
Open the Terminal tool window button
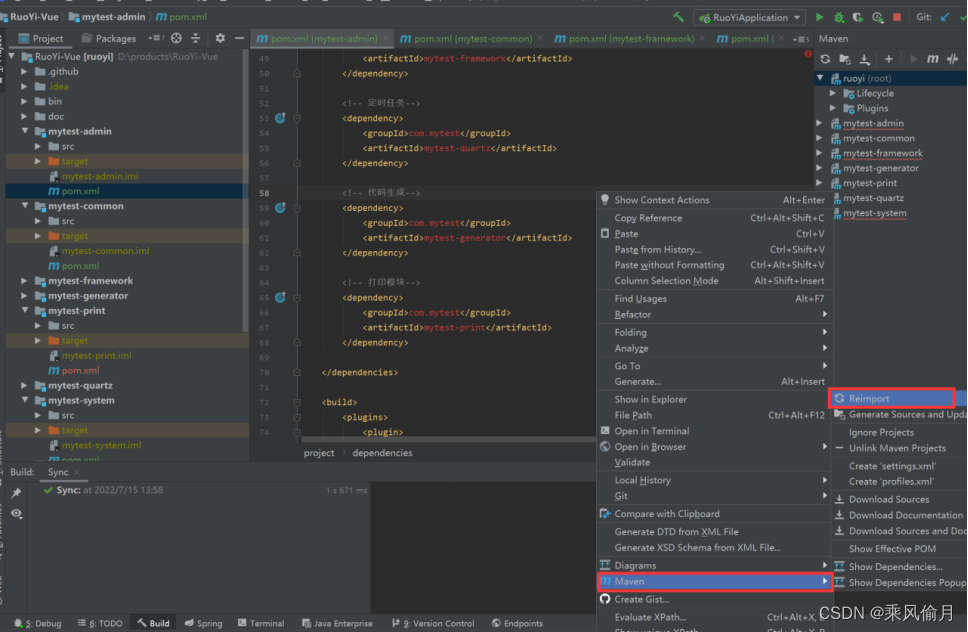260,623
